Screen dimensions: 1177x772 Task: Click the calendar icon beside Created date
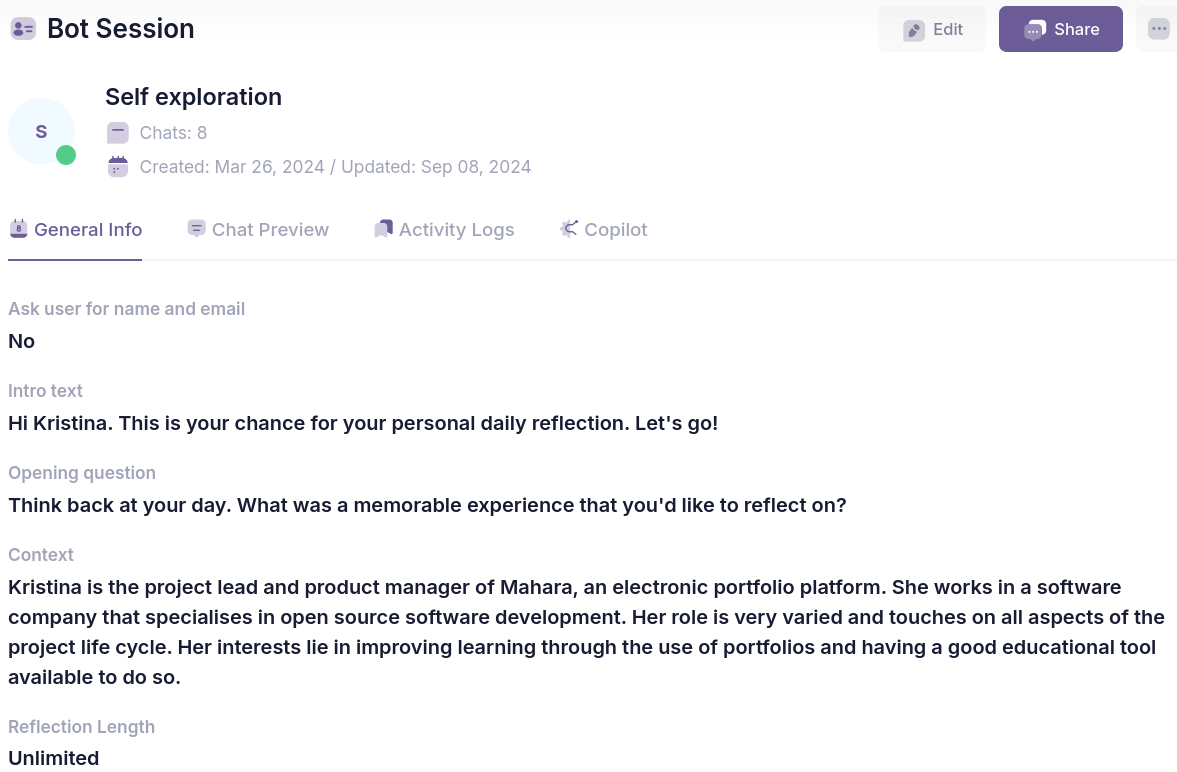[x=118, y=167]
